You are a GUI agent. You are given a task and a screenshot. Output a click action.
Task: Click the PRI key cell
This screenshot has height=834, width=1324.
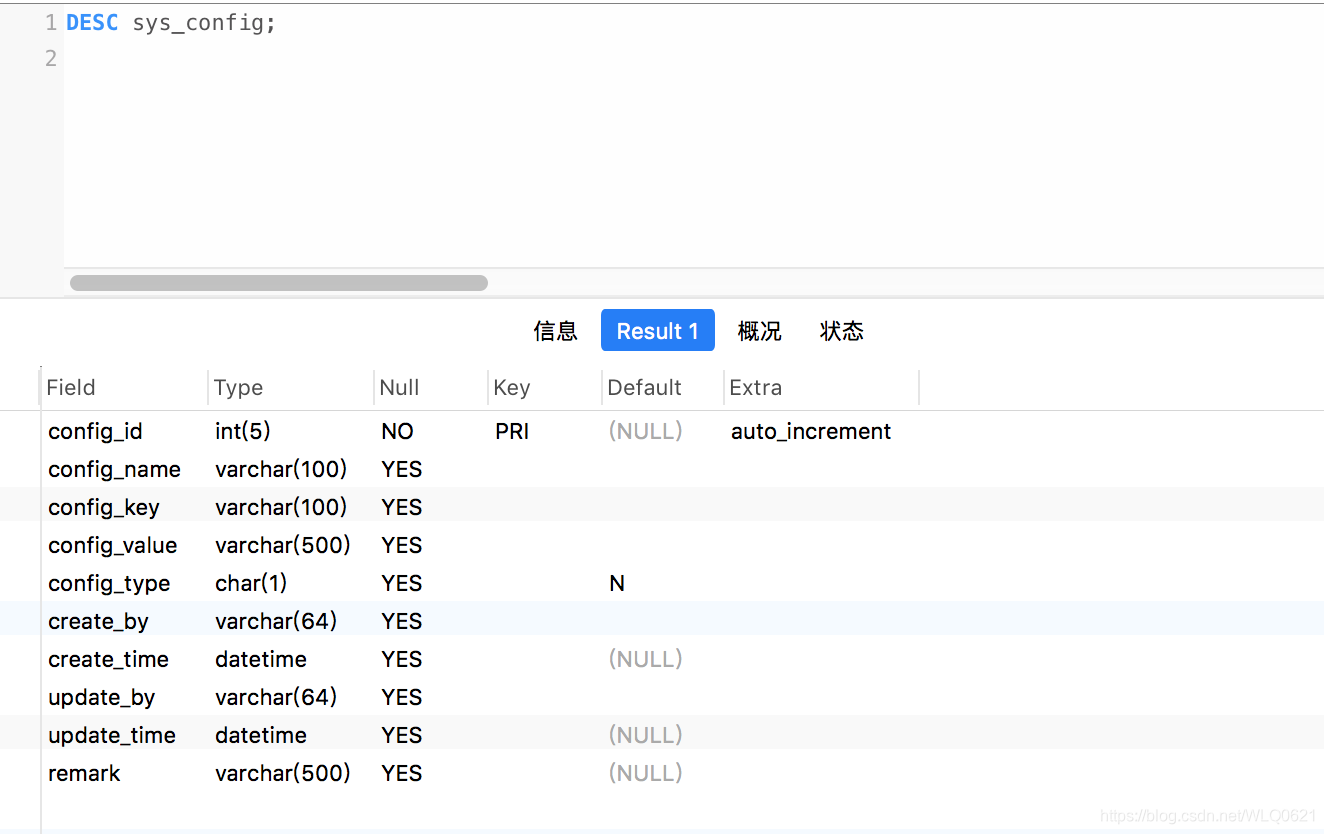point(512,431)
